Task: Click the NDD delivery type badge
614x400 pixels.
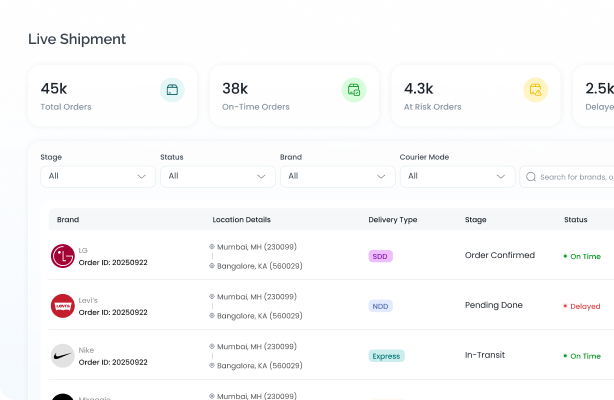Action: point(380,306)
